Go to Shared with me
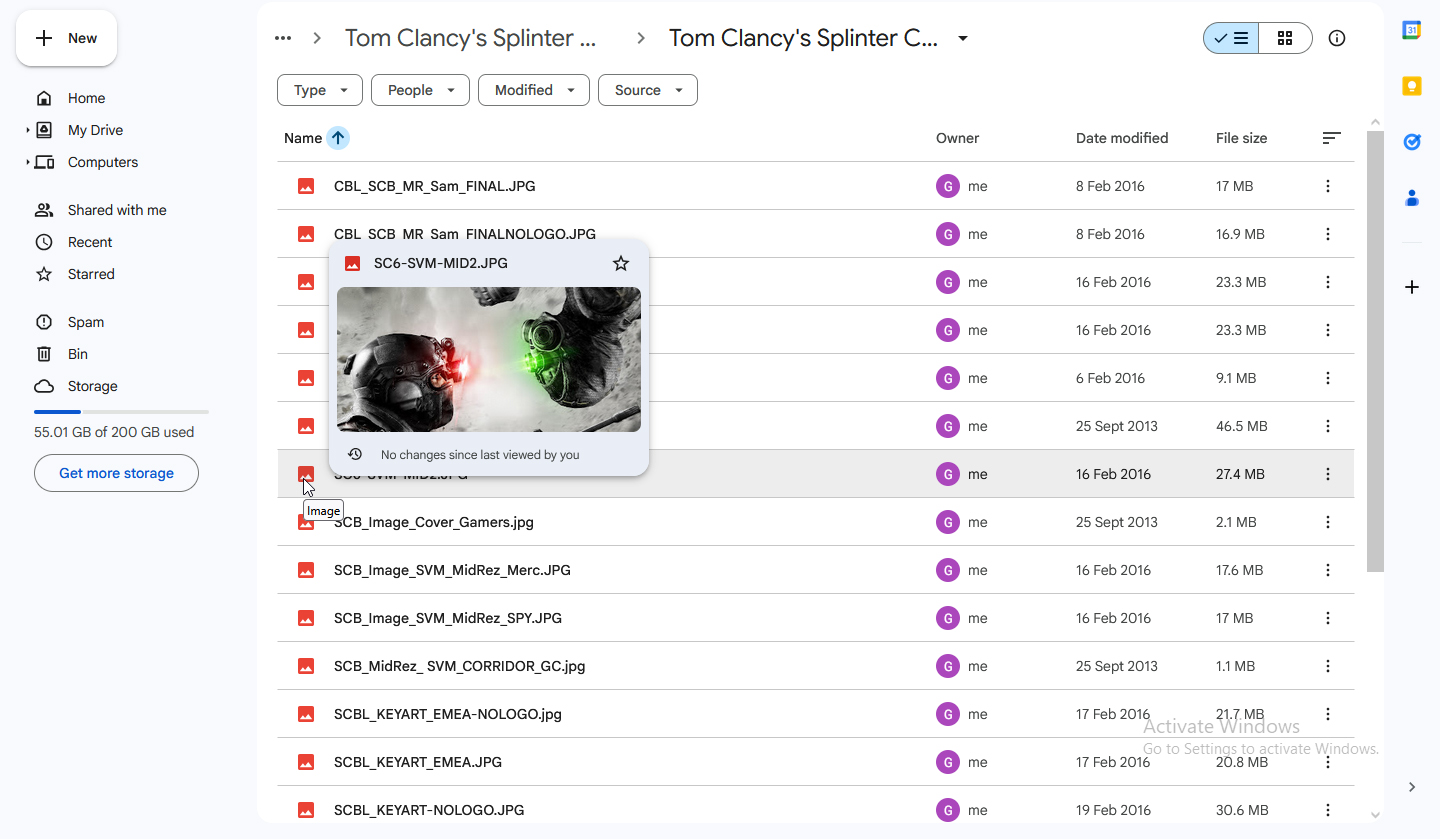This screenshot has height=839, width=1440. [x=117, y=210]
